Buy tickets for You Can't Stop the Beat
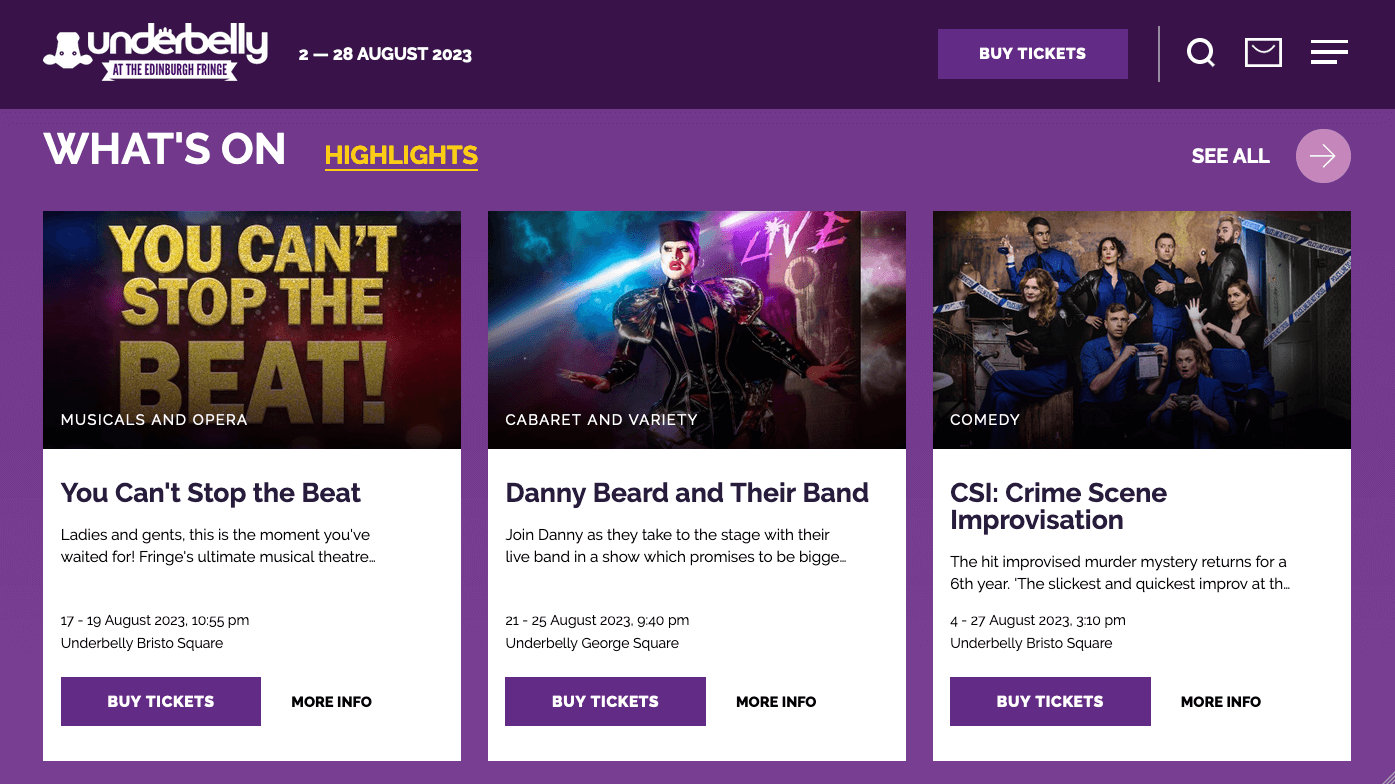The height and width of the screenshot is (784, 1395). 161,702
